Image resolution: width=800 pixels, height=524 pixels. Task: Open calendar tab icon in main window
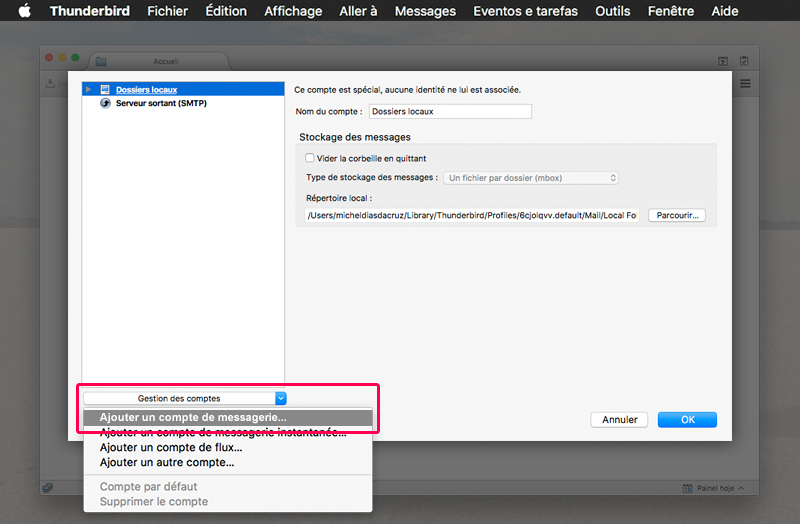pyautogui.click(x=723, y=61)
